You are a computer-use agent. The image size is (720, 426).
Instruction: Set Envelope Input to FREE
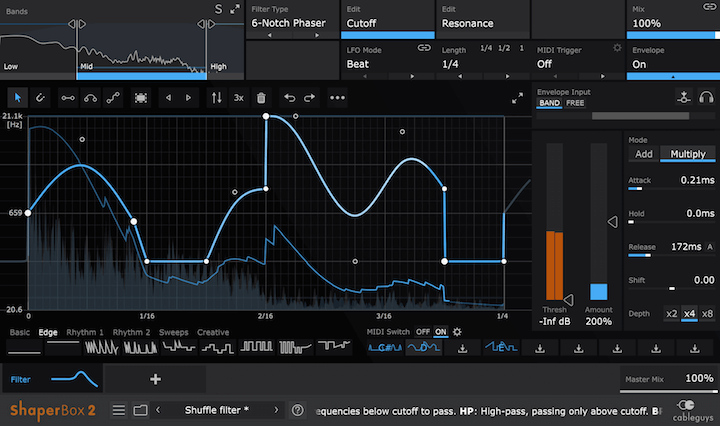[x=575, y=103]
